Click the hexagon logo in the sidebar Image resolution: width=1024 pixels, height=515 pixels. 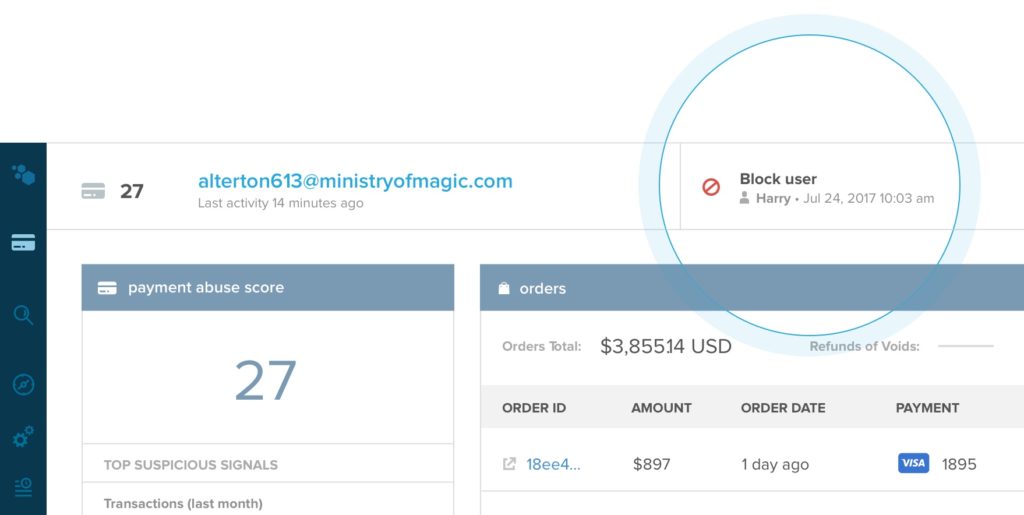pos(23,175)
